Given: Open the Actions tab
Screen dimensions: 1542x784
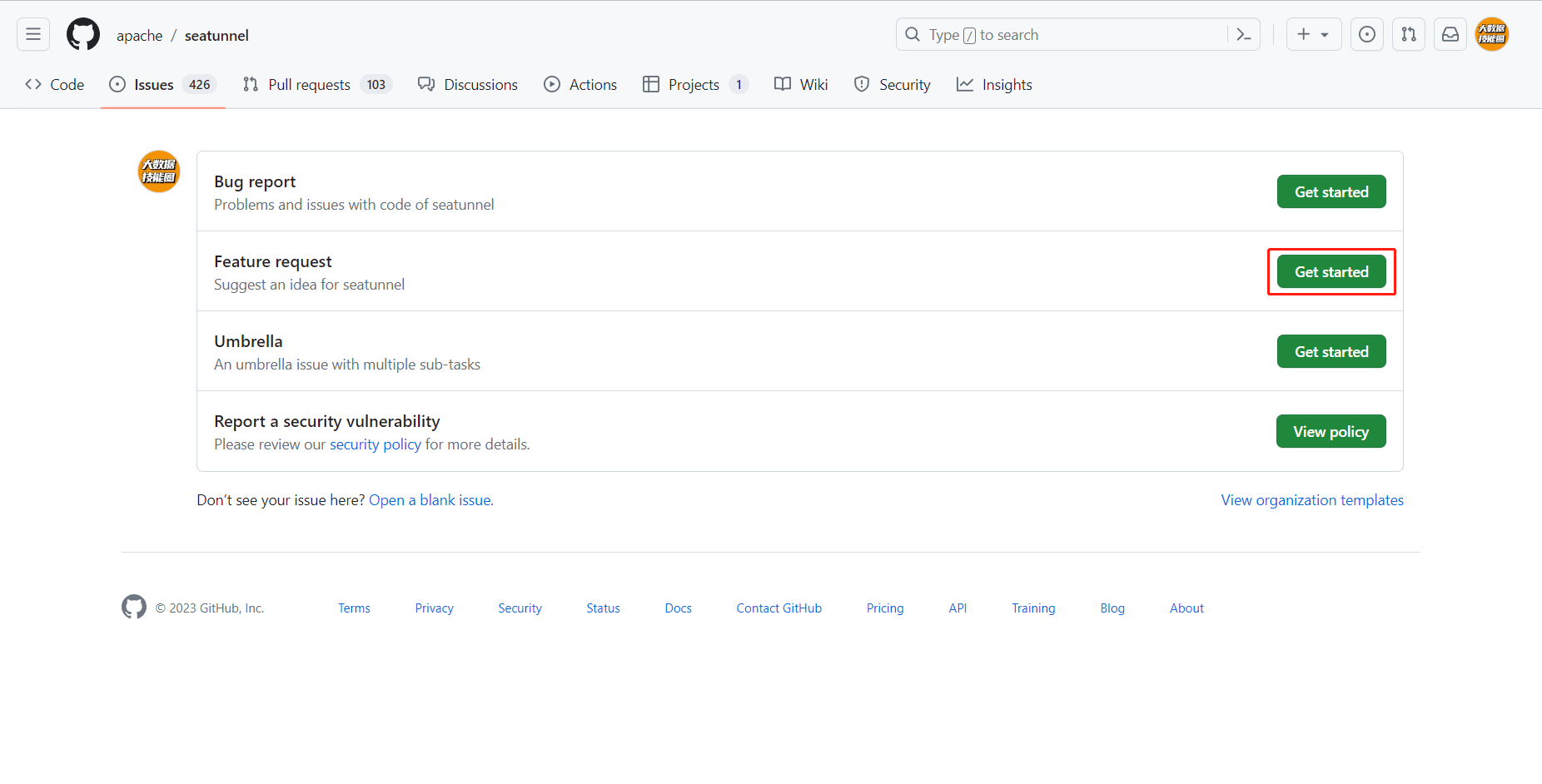Looking at the screenshot, I should click(580, 84).
